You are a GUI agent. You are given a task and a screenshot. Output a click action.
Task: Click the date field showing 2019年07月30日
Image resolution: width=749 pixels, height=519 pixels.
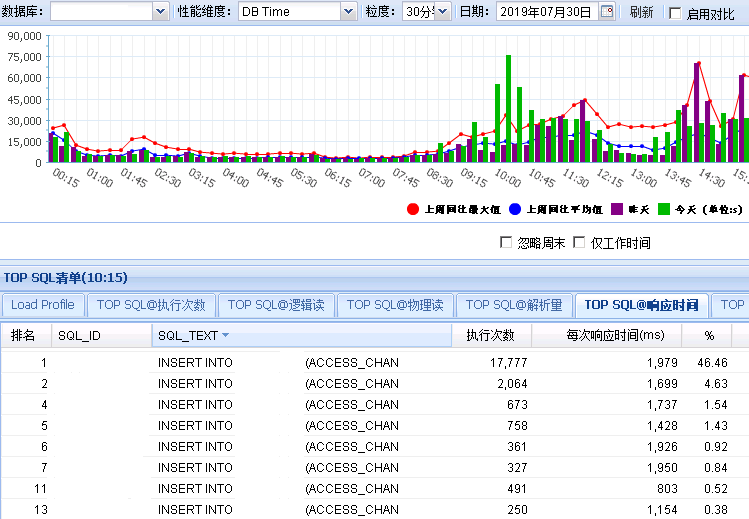pos(545,12)
